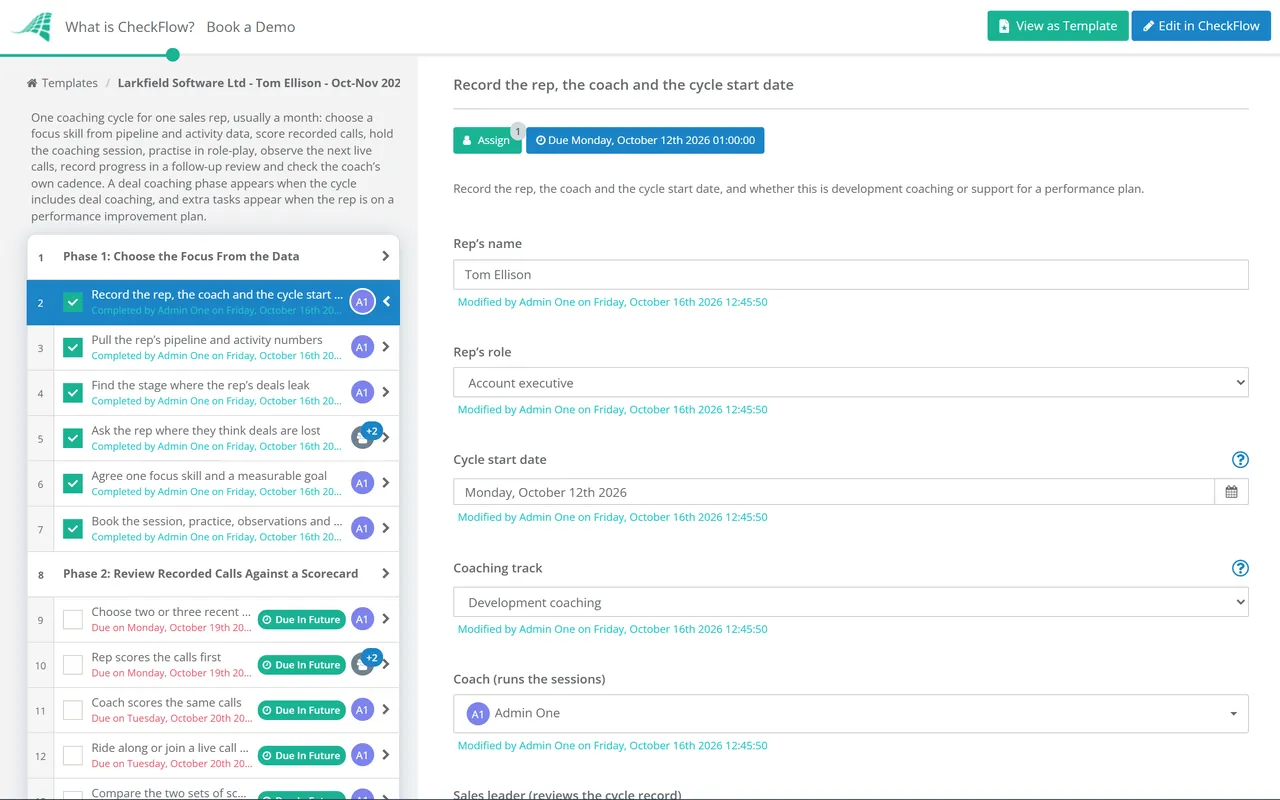The height and width of the screenshot is (800, 1280).
Task: Click the progress bar handle under header
Action: (173, 55)
